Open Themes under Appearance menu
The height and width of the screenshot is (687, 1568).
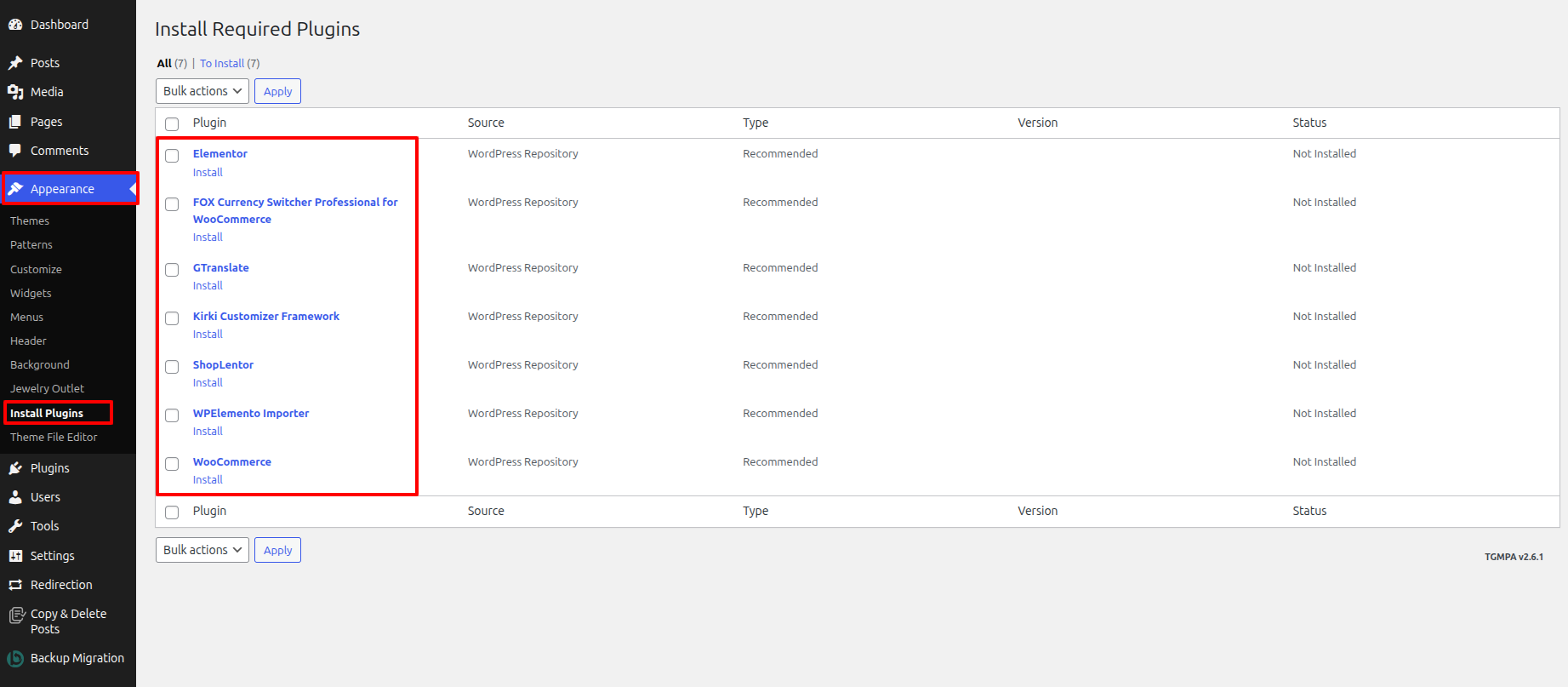click(30, 220)
